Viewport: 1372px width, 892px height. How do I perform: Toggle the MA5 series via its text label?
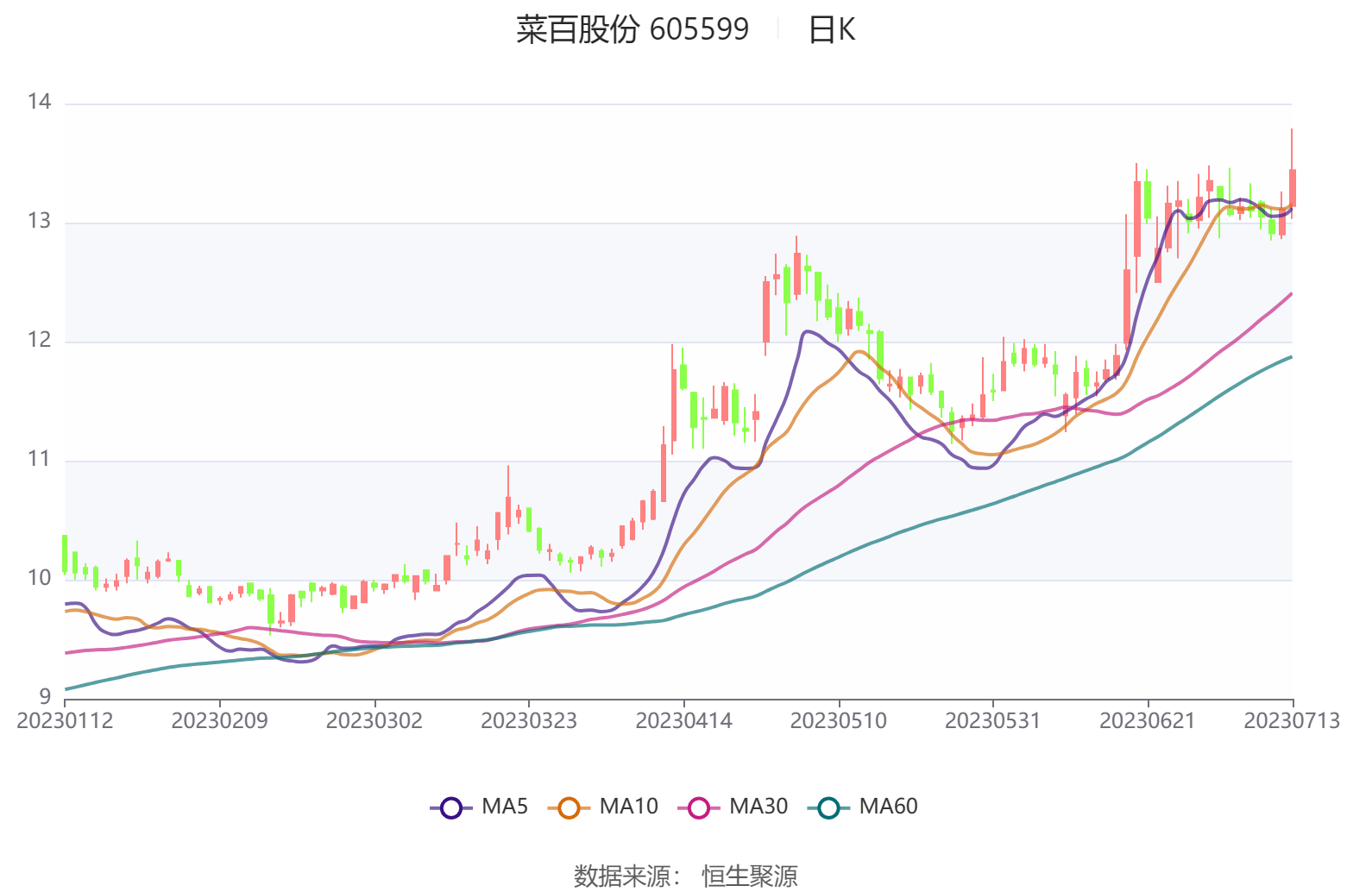click(x=504, y=807)
